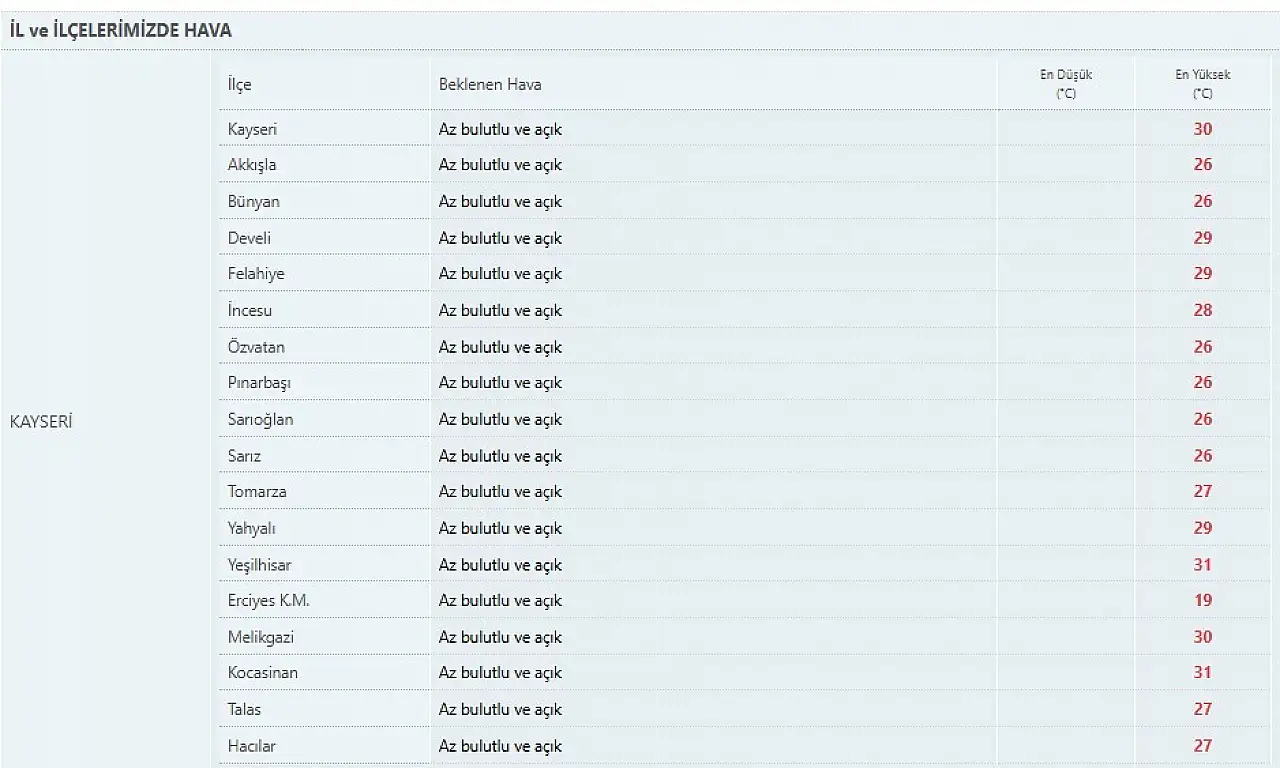This screenshot has height=768, width=1280.
Task: Click 'Az bulutlu ve açık' in Erciyes K.M. row
Action: (x=500, y=601)
